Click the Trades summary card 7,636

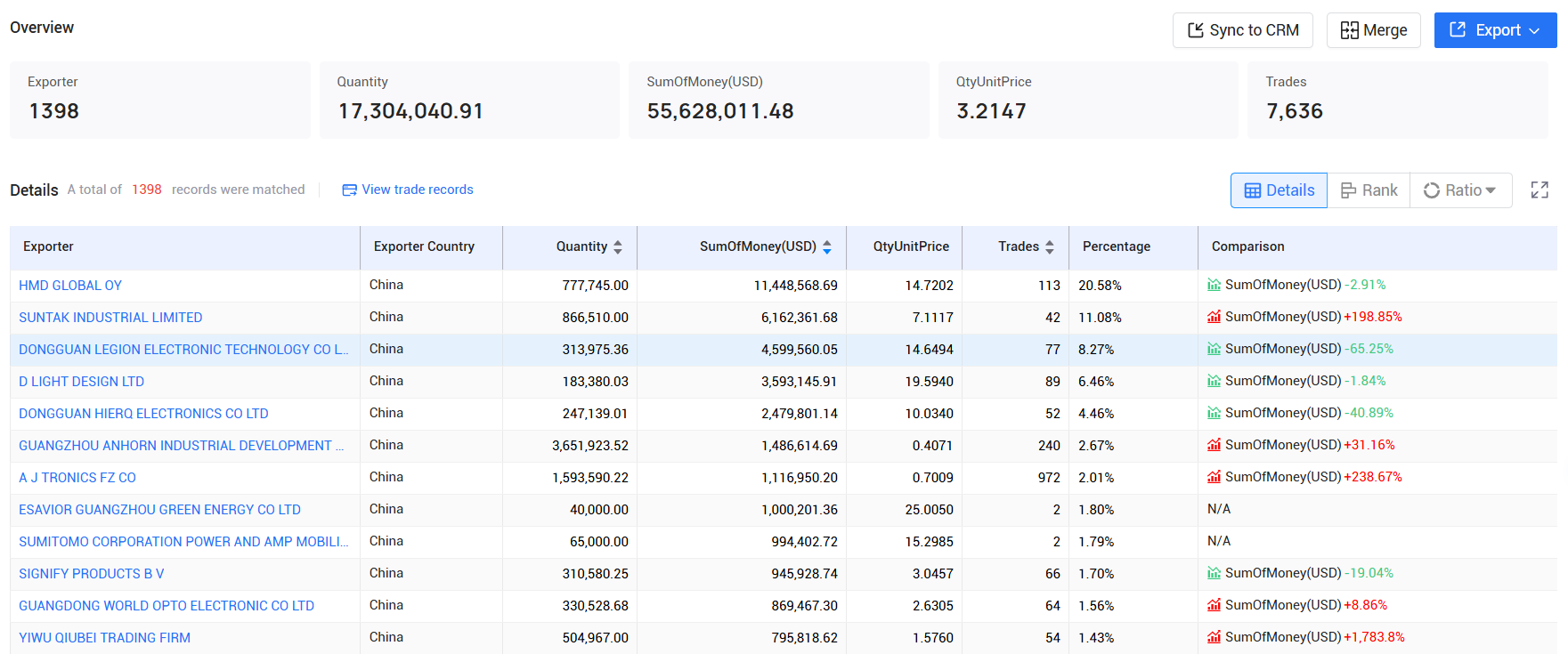(x=1398, y=100)
